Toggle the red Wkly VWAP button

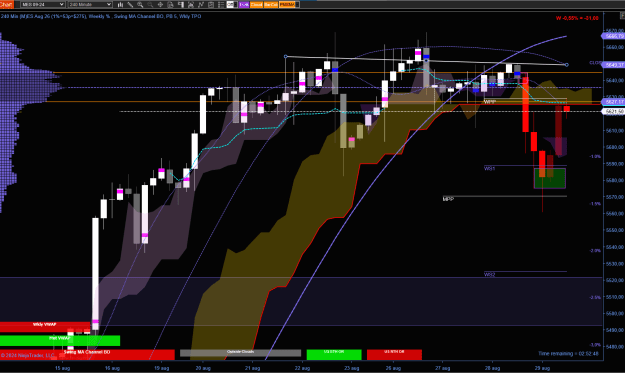tap(45, 326)
